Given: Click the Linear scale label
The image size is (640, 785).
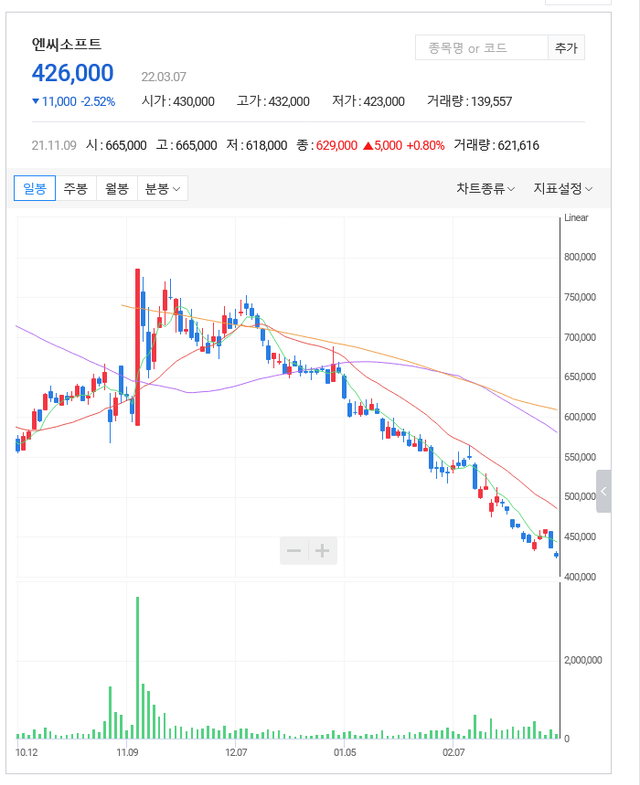Looking at the screenshot, I should click(576, 217).
